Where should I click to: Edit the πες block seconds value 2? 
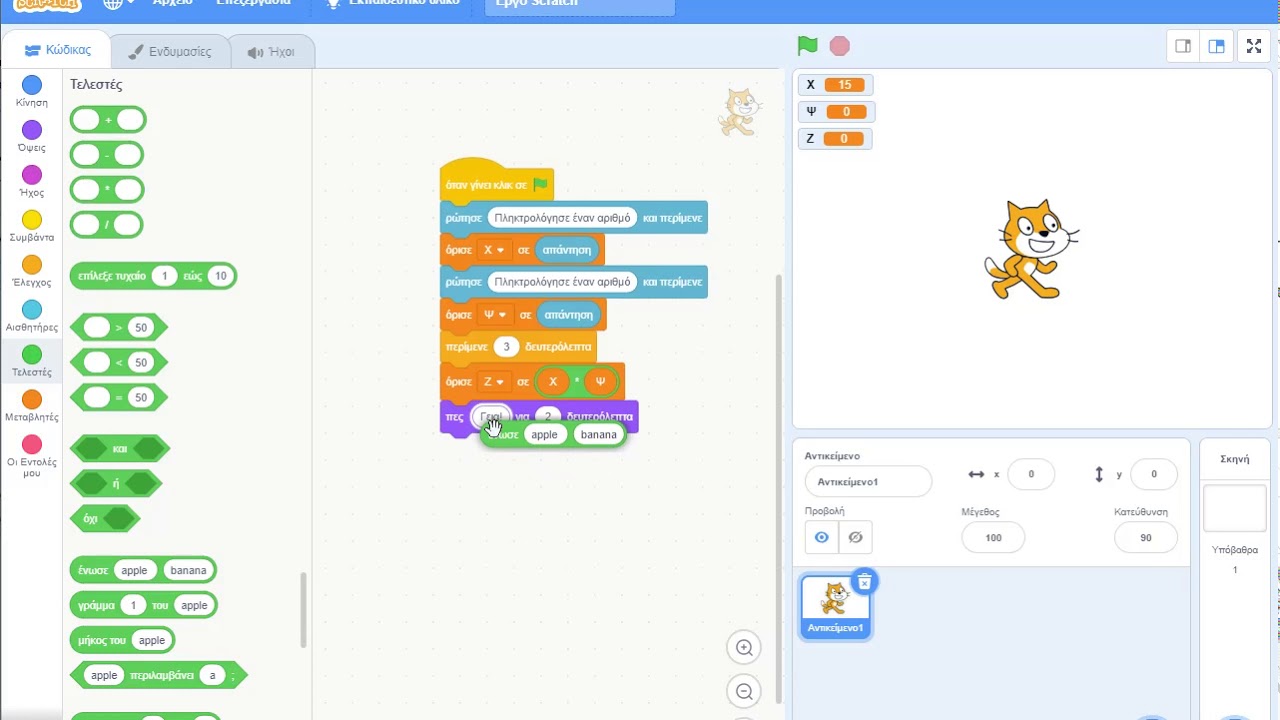[x=548, y=416]
